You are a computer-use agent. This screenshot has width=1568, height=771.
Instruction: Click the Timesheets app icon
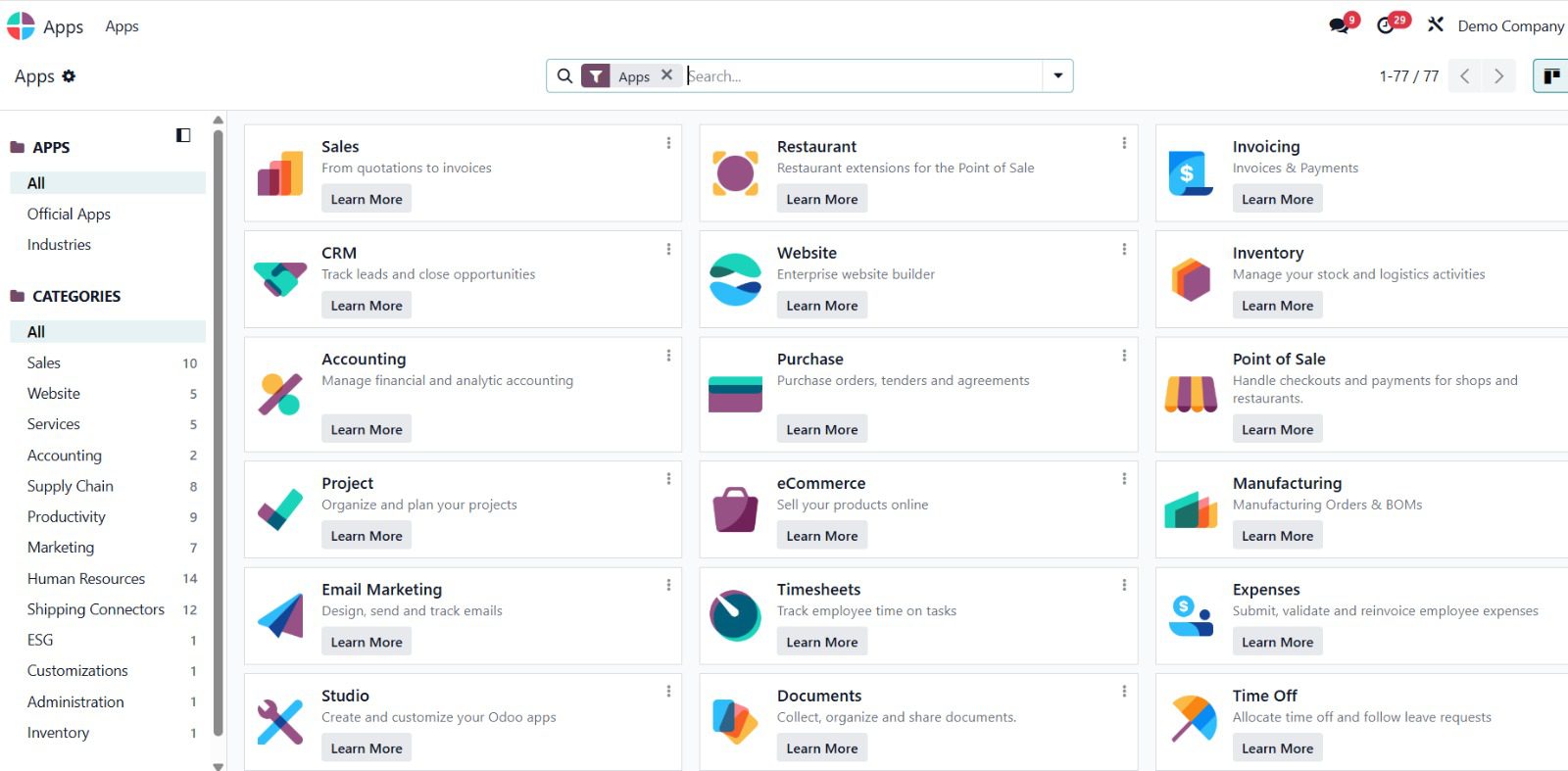(x=735, y=615)
